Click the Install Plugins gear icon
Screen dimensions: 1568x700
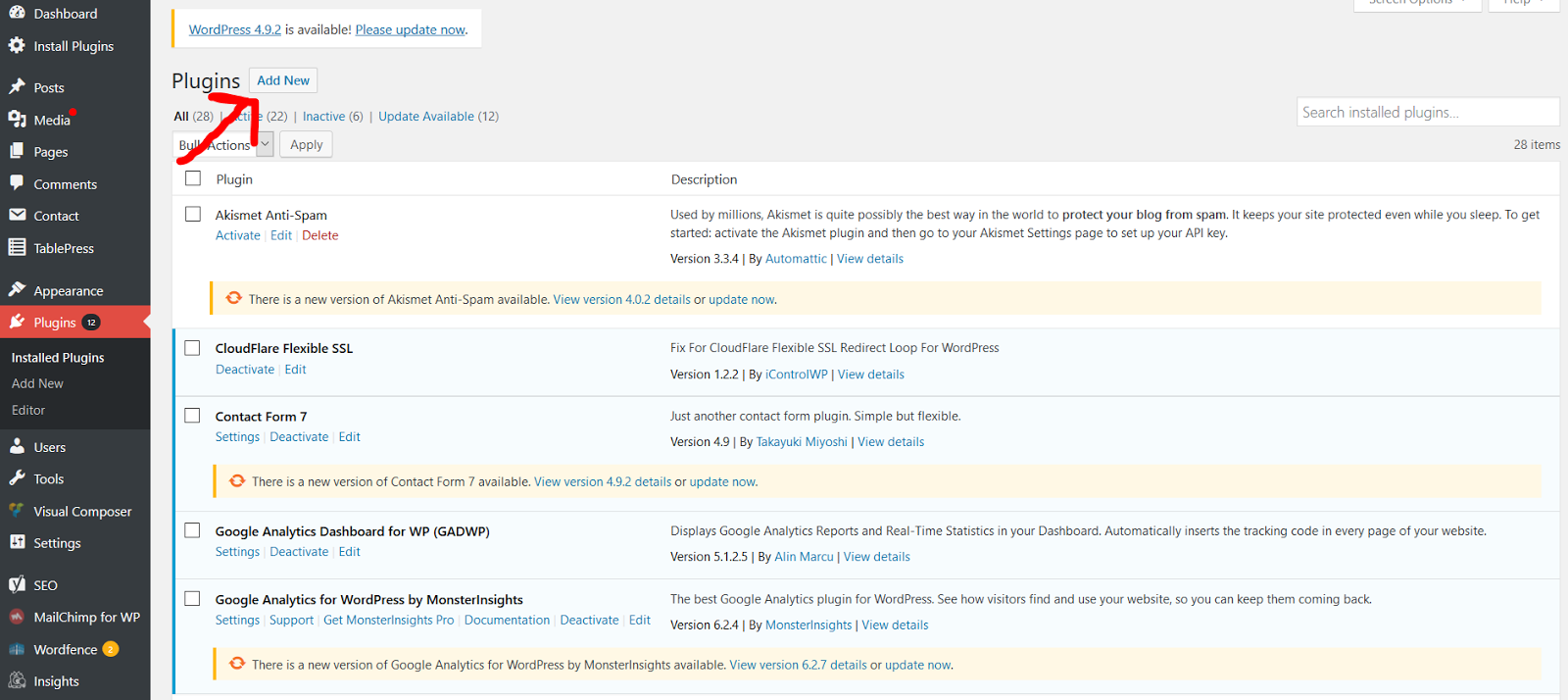(17, 45)
